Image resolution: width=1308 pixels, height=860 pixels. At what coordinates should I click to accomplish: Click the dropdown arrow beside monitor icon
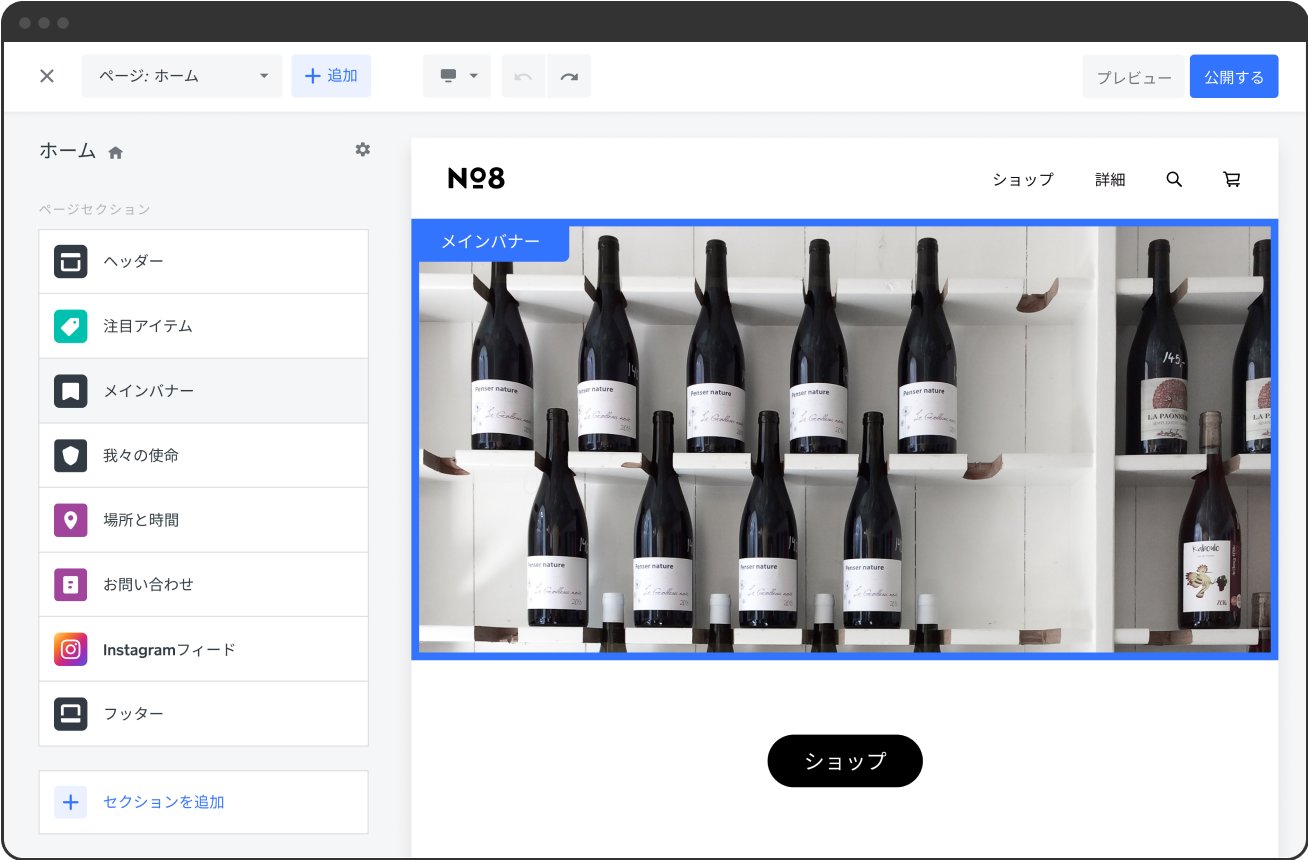click(474, 76)
